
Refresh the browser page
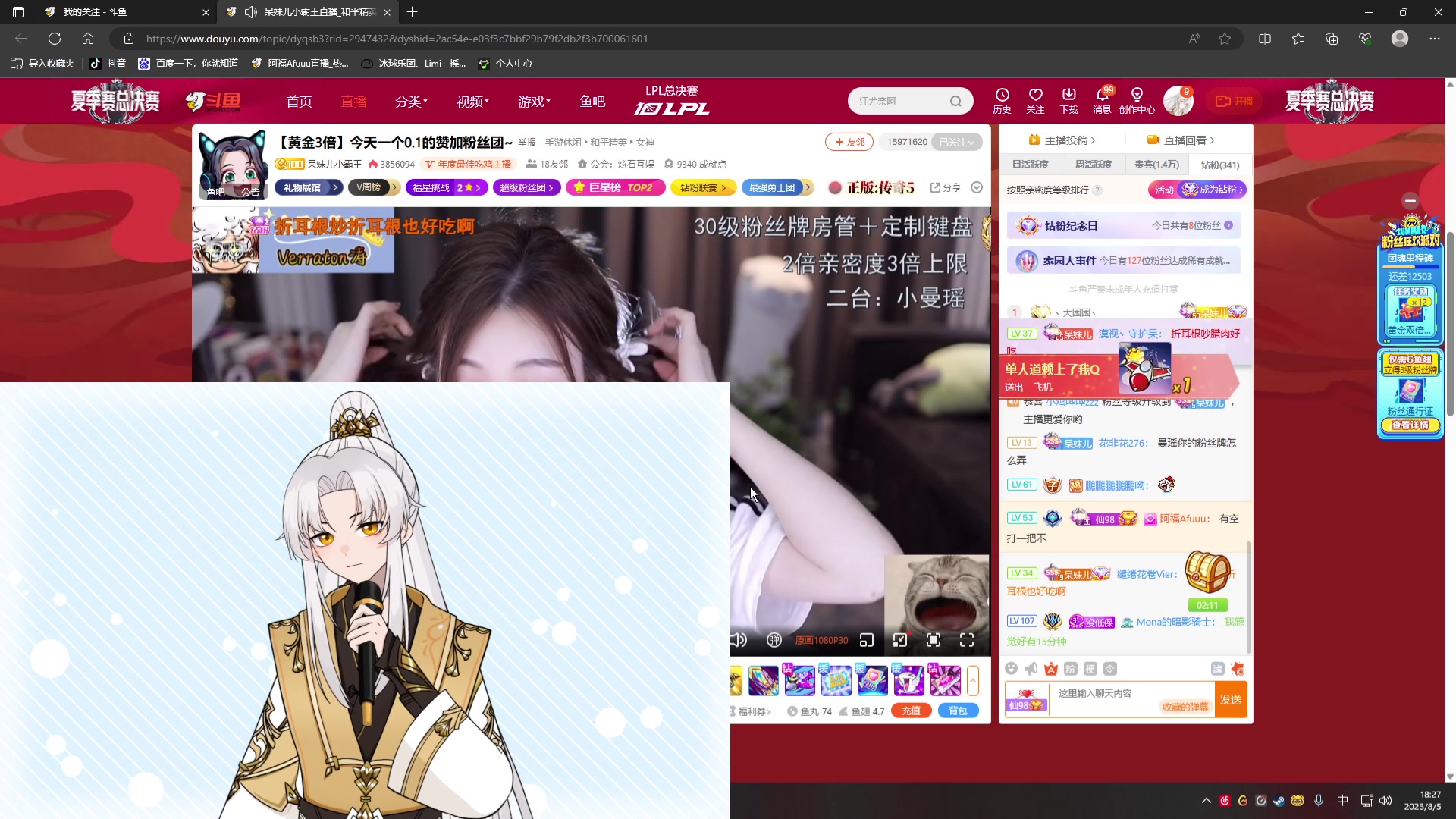pos(55,39)
